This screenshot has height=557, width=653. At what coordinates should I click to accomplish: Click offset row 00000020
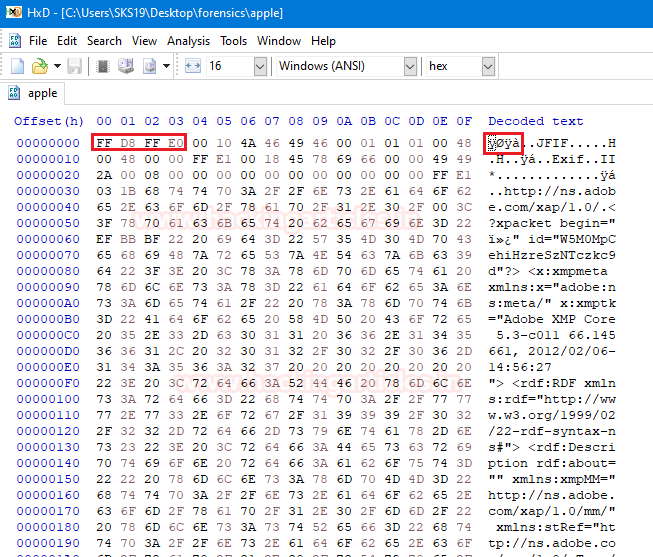click(48, 175)
